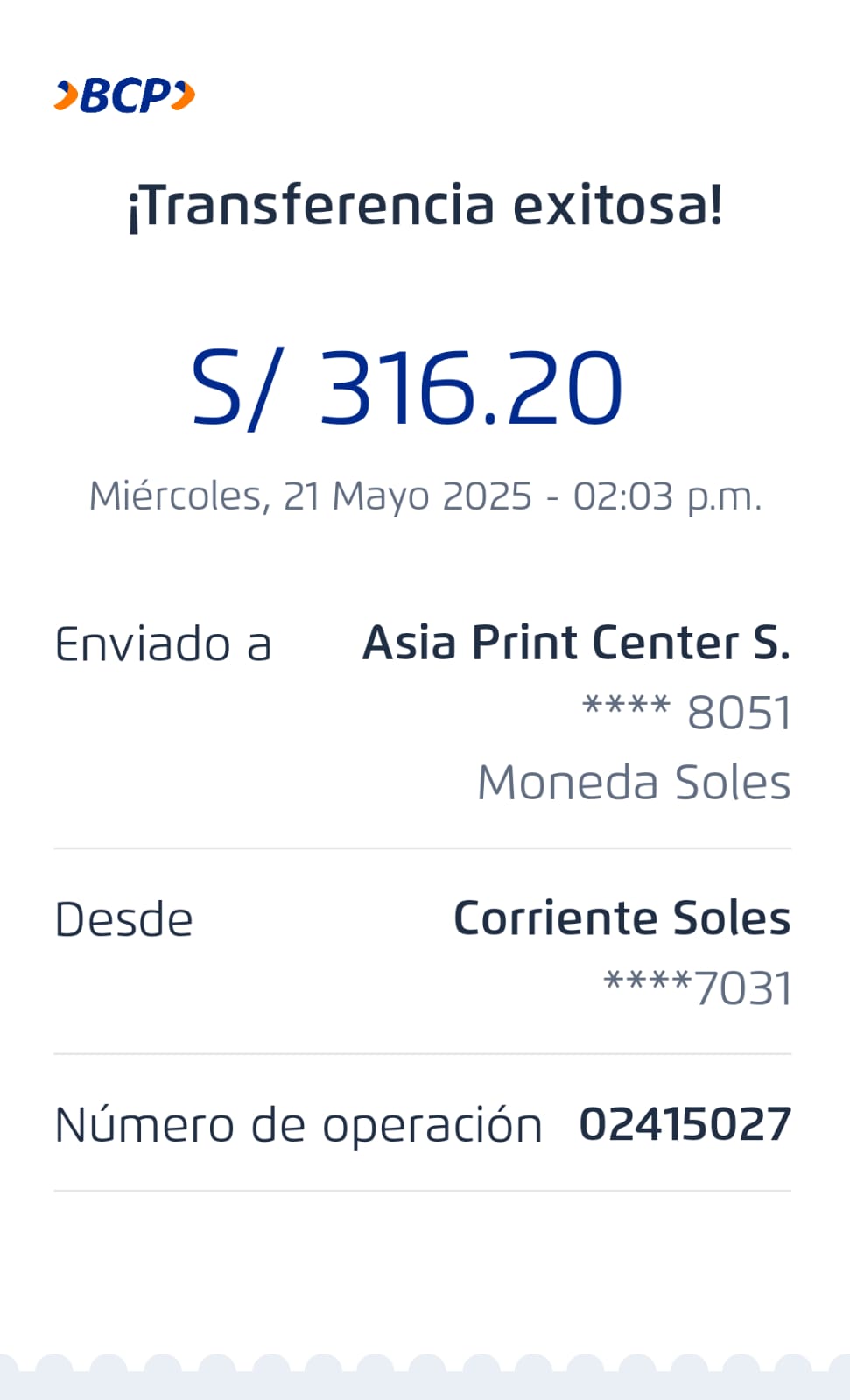850x1400 pixels.
Task: Click the source account ****7031
Action: pyautogui.click(x=698, y=988)
